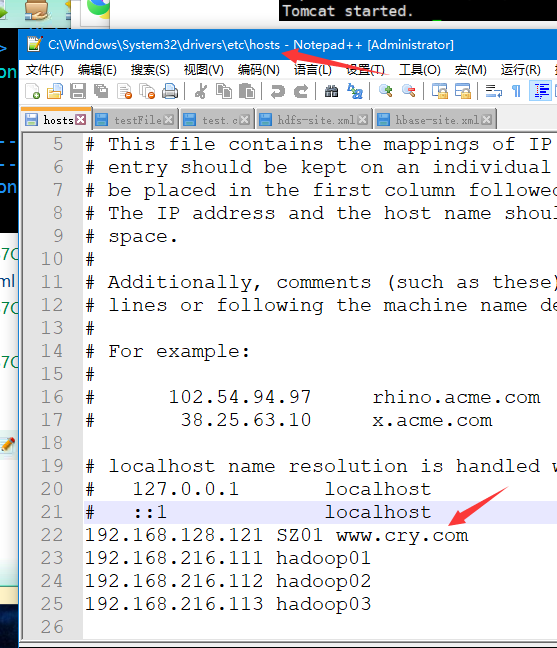
Task: Open the 运行(R) menu
Action: pos(520,70)
